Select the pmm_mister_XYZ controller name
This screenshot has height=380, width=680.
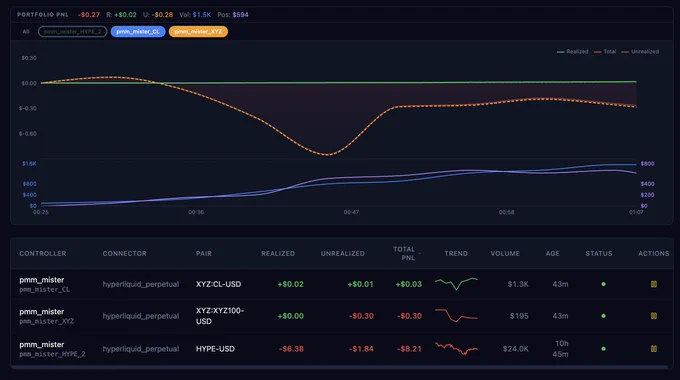[x=46, y=321]
